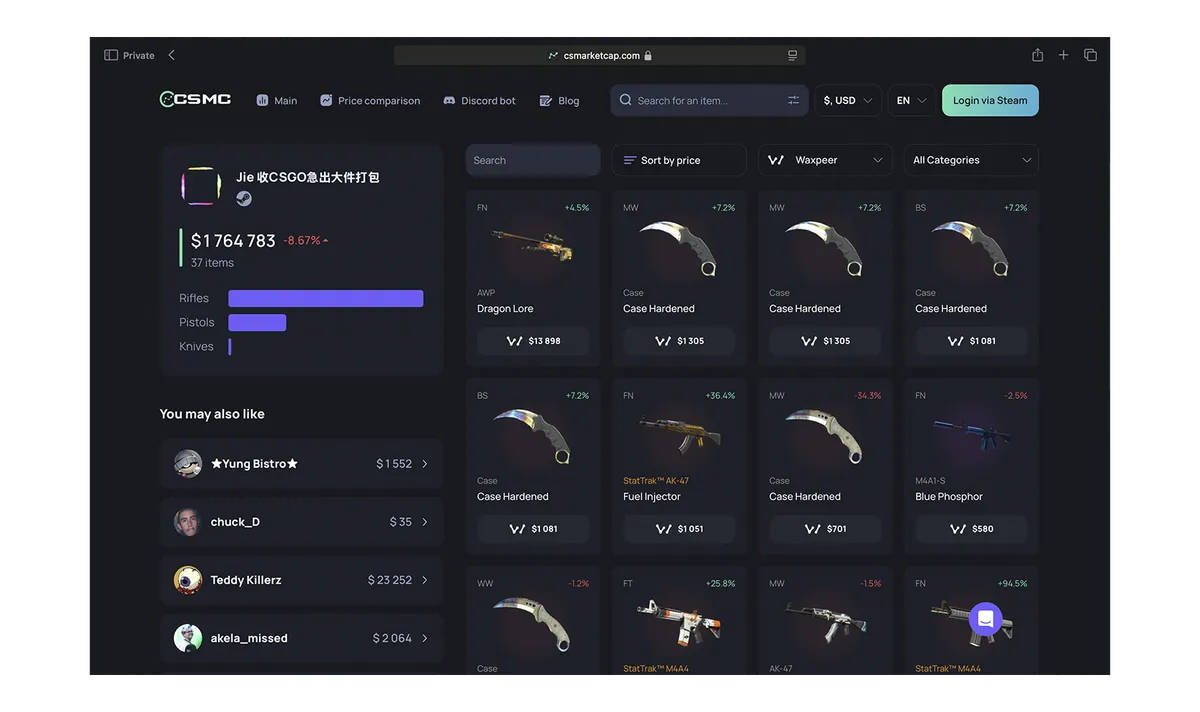Screen dimensions: 1200x712
Task: Open Teddy Killerz inventory suggestion
Action: pyautogui.click(x=301, y=580)
